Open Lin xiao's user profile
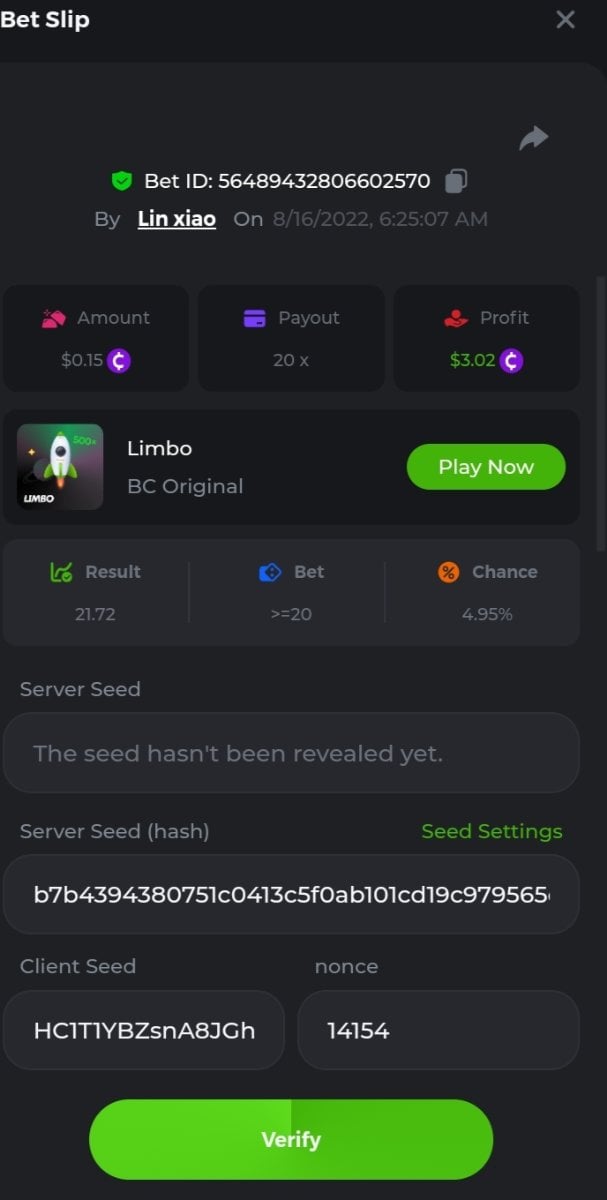Viewport: 607px width, 1200px height. click(x=177, y=219)
